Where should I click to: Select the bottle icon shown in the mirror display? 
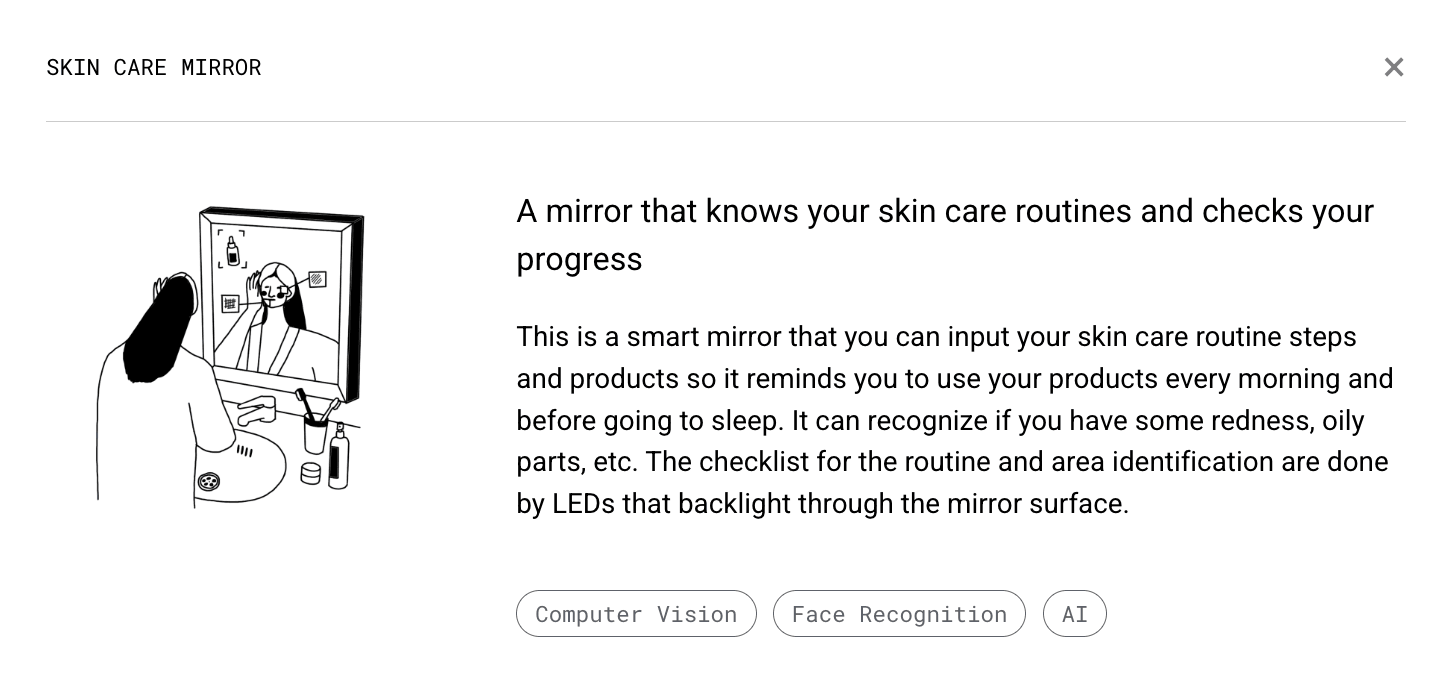[x=232, y=251]
